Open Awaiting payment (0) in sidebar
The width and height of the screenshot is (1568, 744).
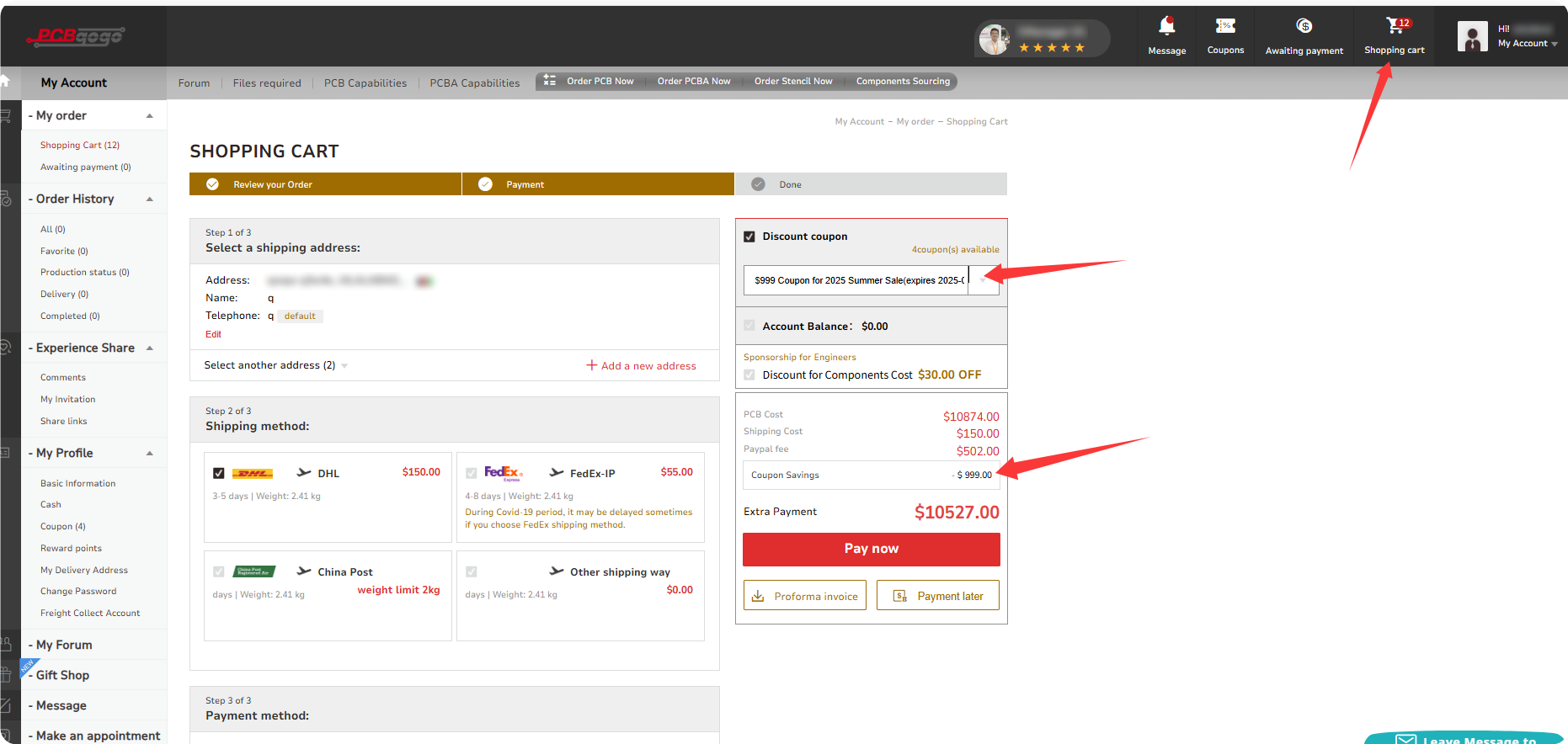pyautogui.click(x=86, y=167)
